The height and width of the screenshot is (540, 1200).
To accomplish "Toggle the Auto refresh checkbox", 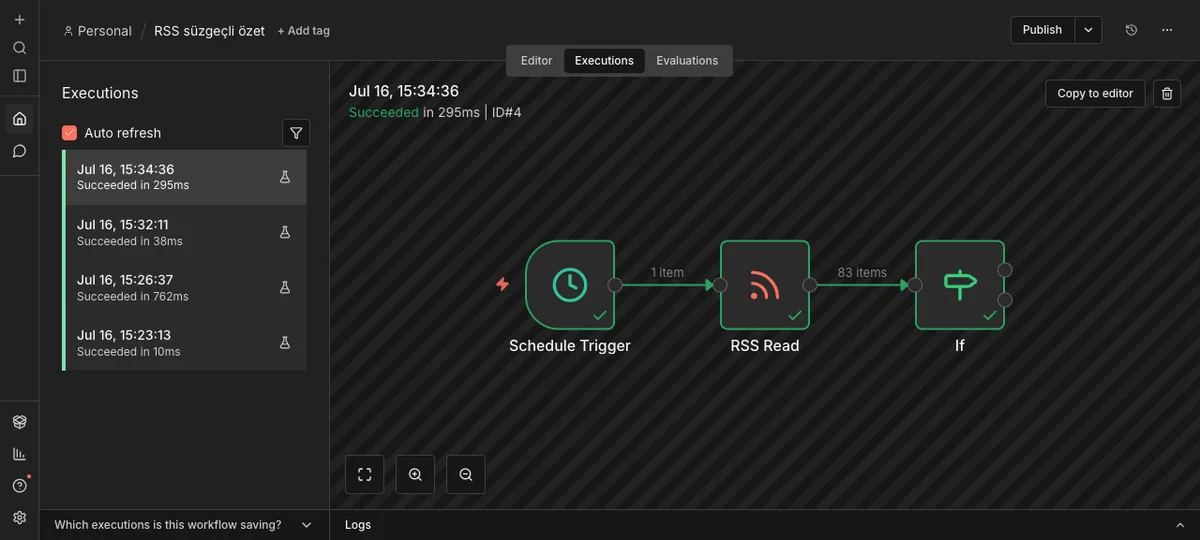I will pos(70,133).
